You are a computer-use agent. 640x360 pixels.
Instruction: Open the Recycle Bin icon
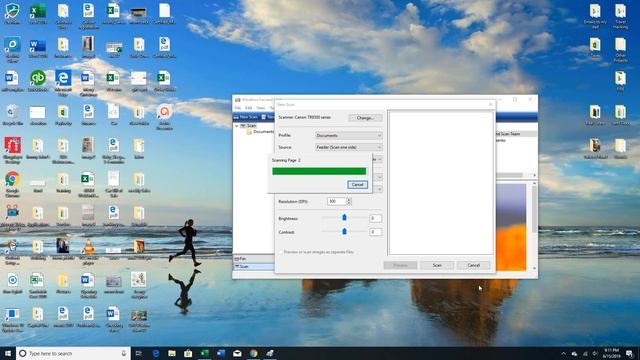12,114
